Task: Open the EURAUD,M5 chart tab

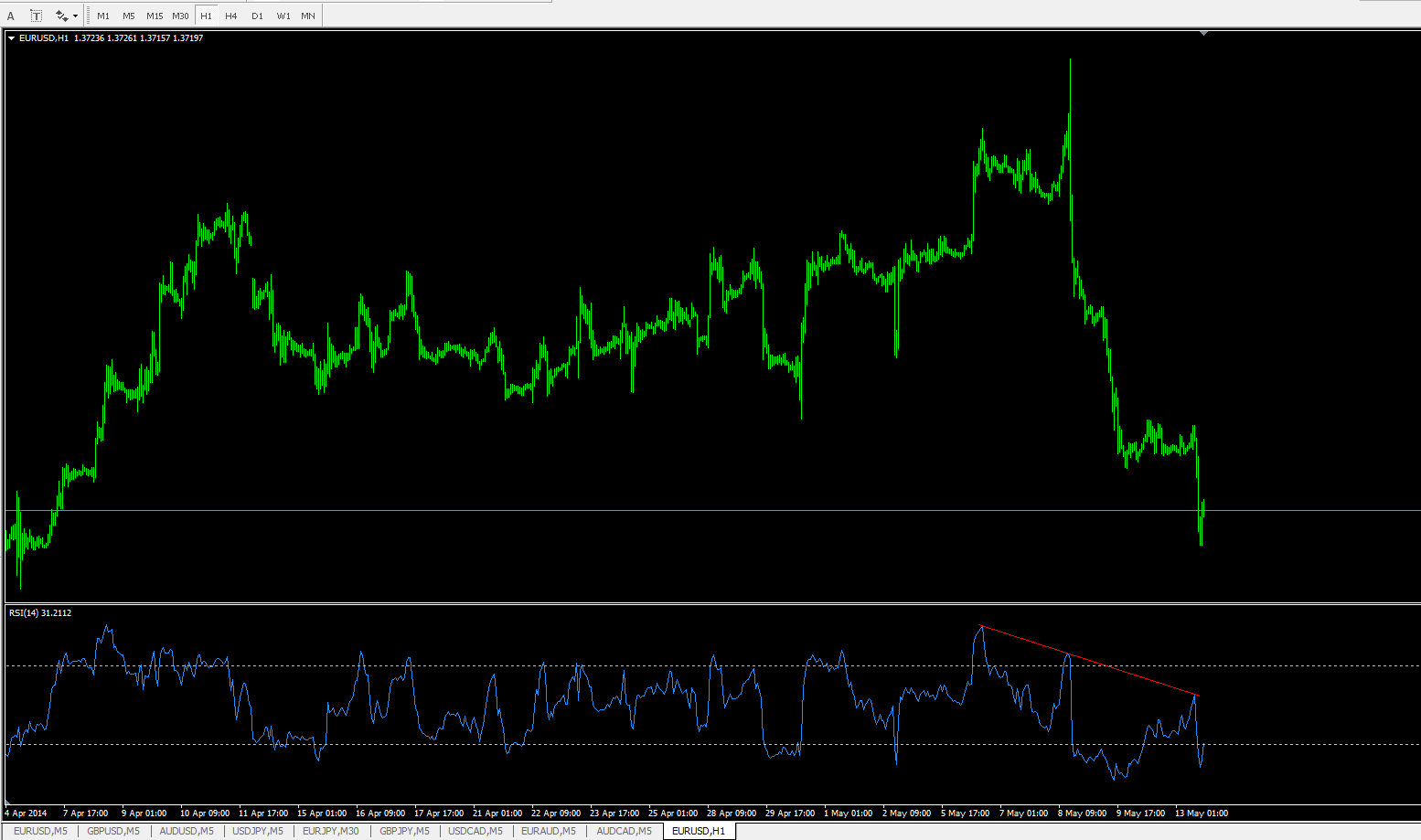Action: (549, 831)
